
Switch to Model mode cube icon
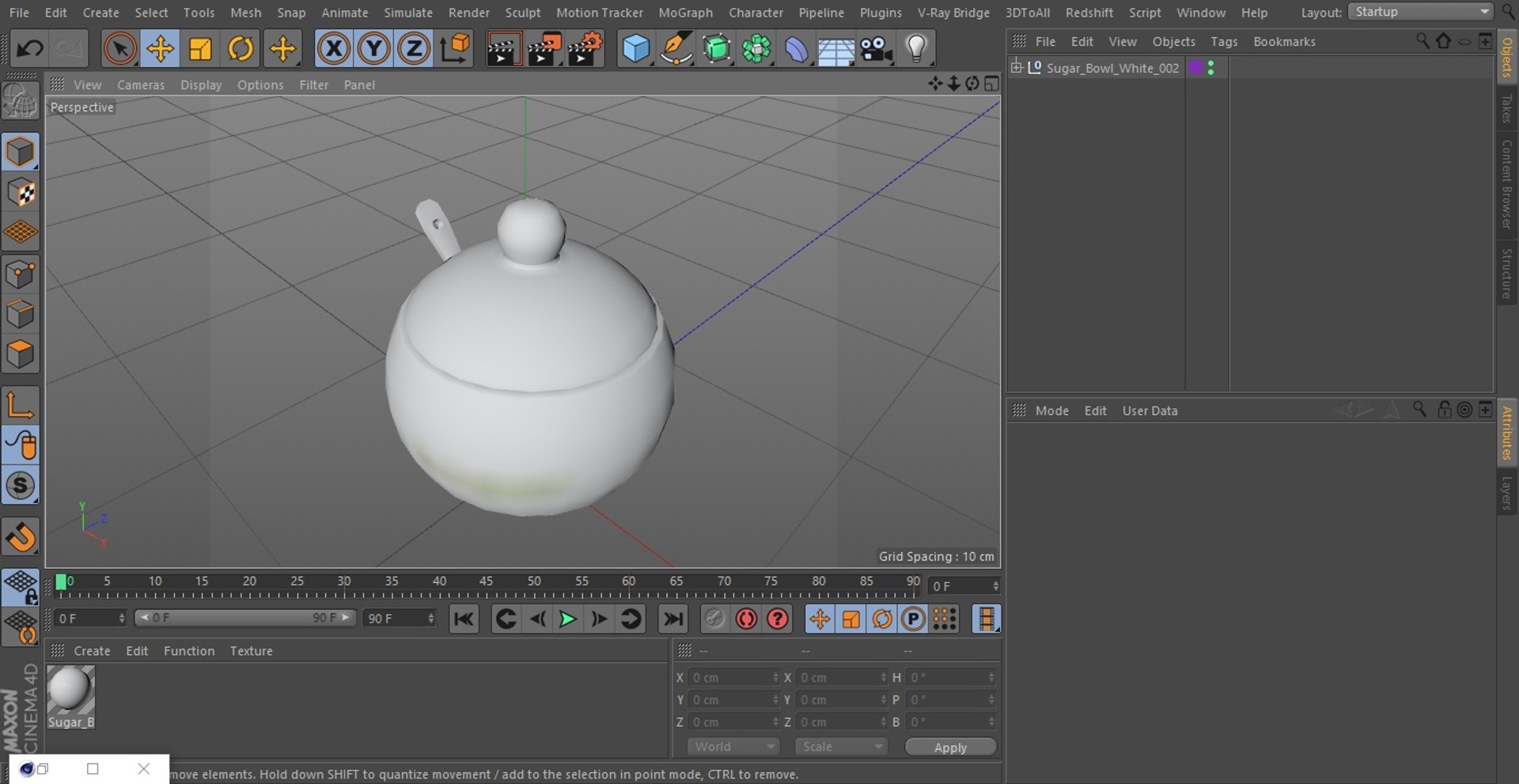[21, 152]
